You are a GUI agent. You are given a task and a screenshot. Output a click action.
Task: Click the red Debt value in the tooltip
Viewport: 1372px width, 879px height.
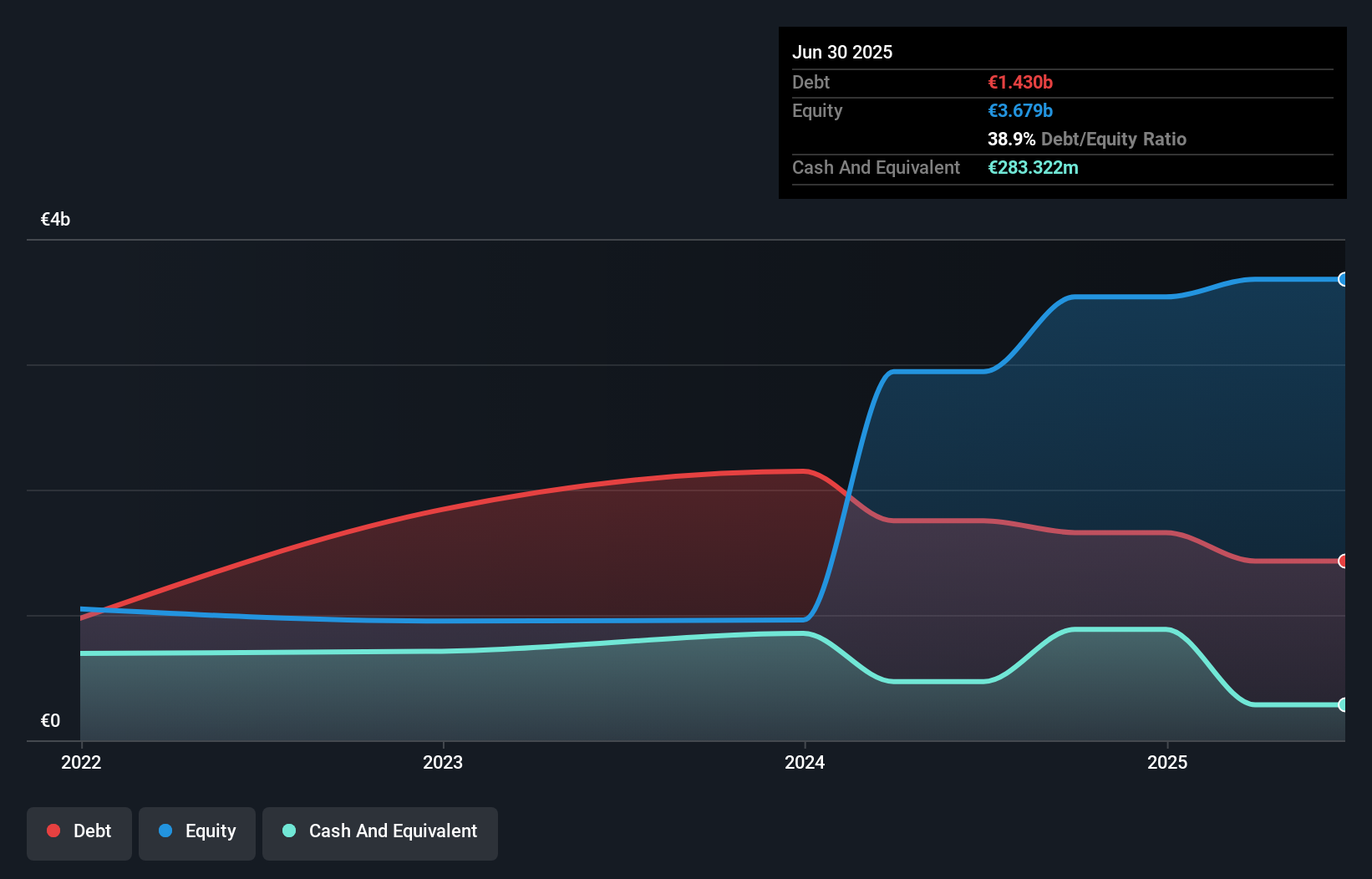coord(1019,82)
